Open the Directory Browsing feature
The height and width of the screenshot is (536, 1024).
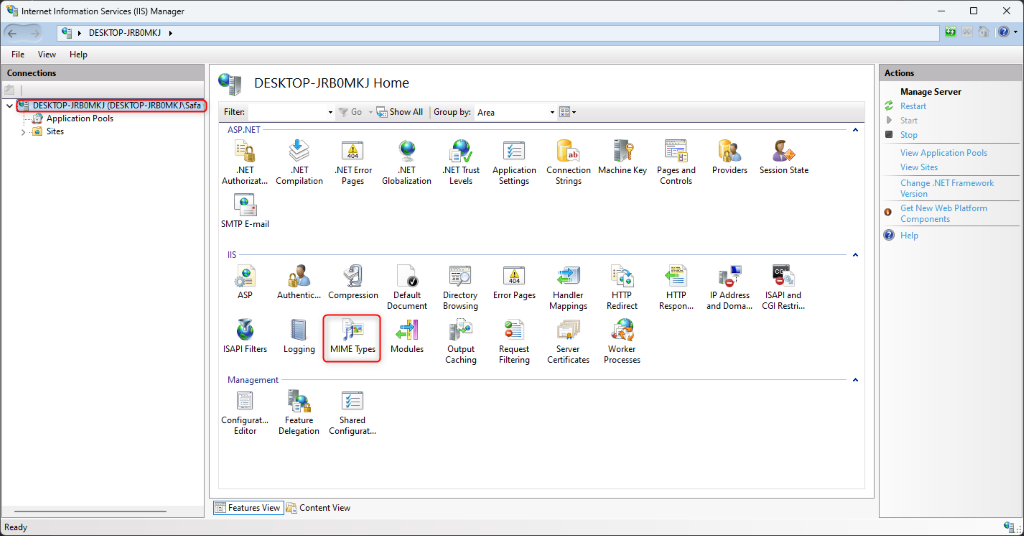pyautogui.click(x=460, y=288)
